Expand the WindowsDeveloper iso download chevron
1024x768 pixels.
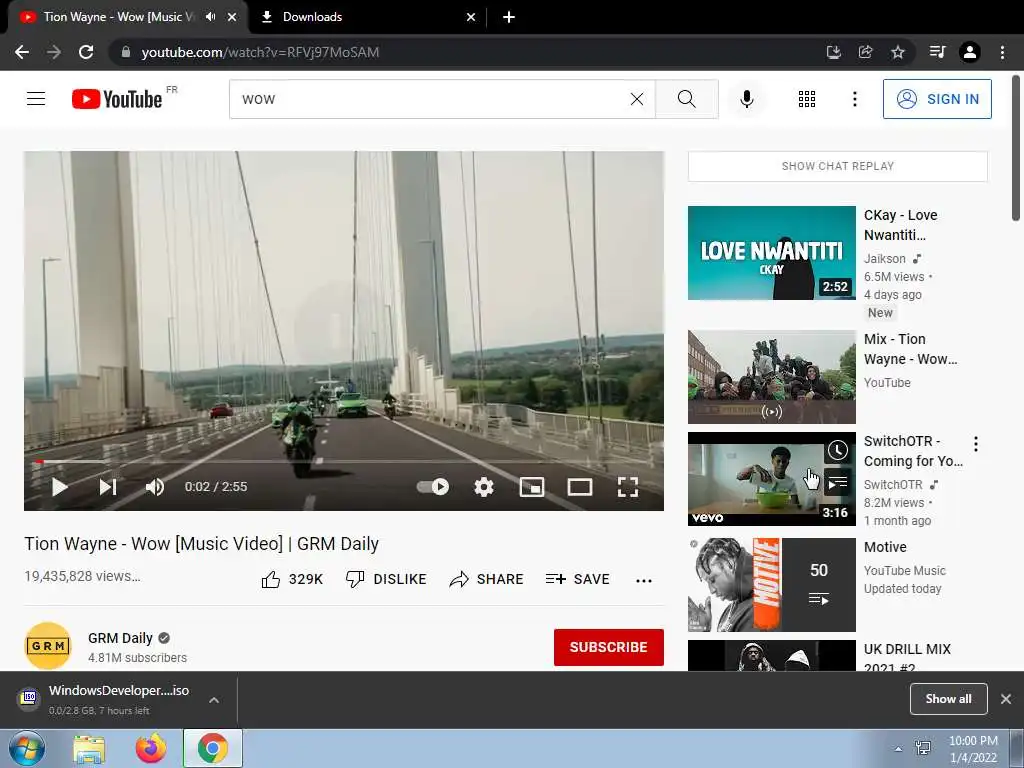[x=214, y=700]
